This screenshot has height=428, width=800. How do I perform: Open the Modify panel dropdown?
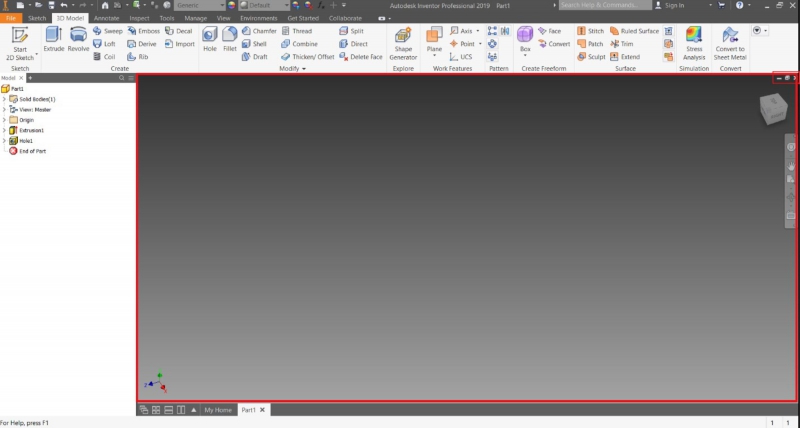(293, 69)
